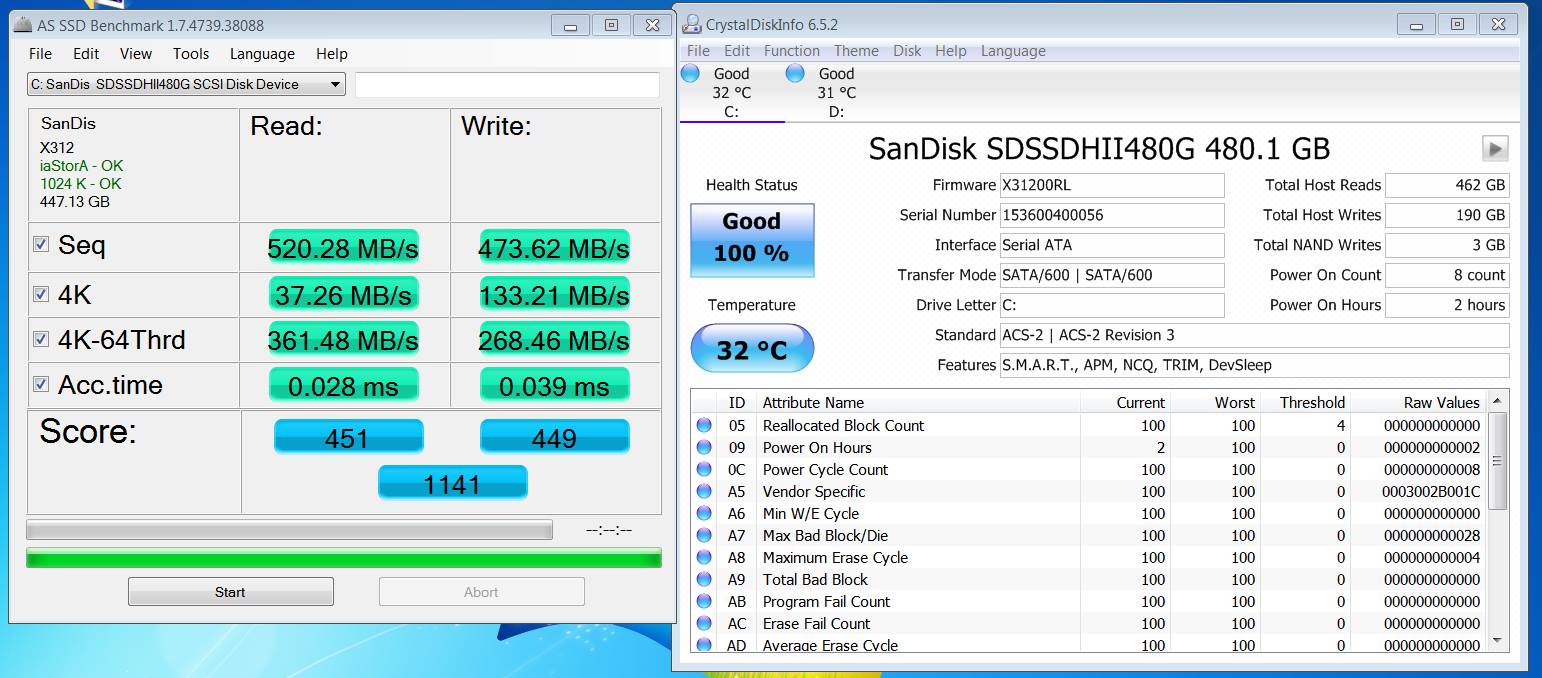Click the green benchmark progress bar
The height and width of the screenshot is (678, 1542).
[x=344, y=557]
